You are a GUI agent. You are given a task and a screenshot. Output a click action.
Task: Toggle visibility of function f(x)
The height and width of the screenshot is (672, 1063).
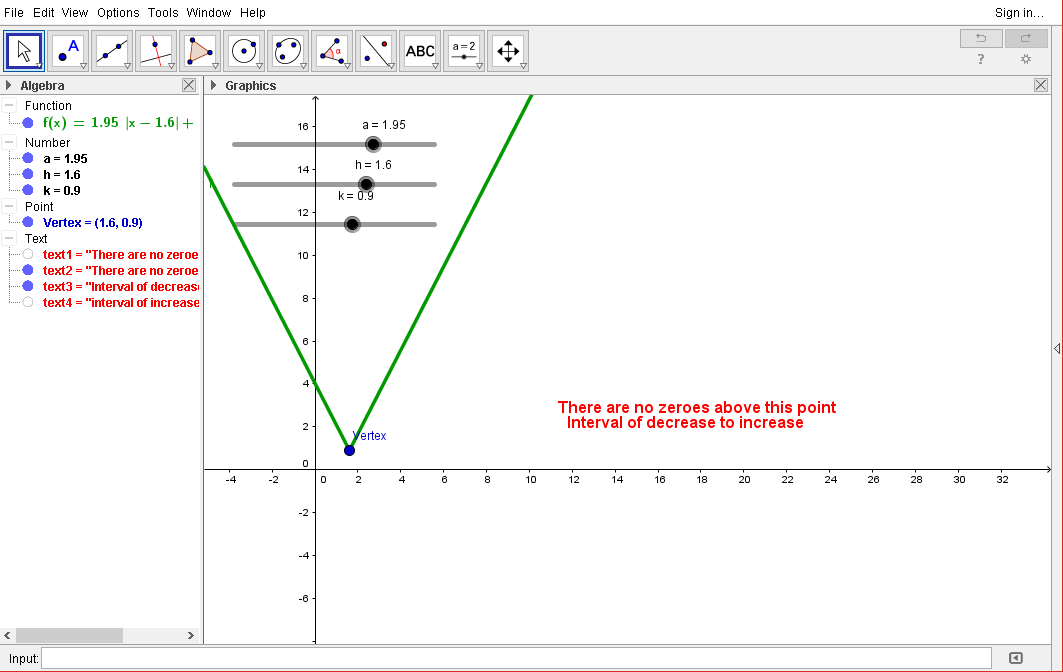[28, 123]
